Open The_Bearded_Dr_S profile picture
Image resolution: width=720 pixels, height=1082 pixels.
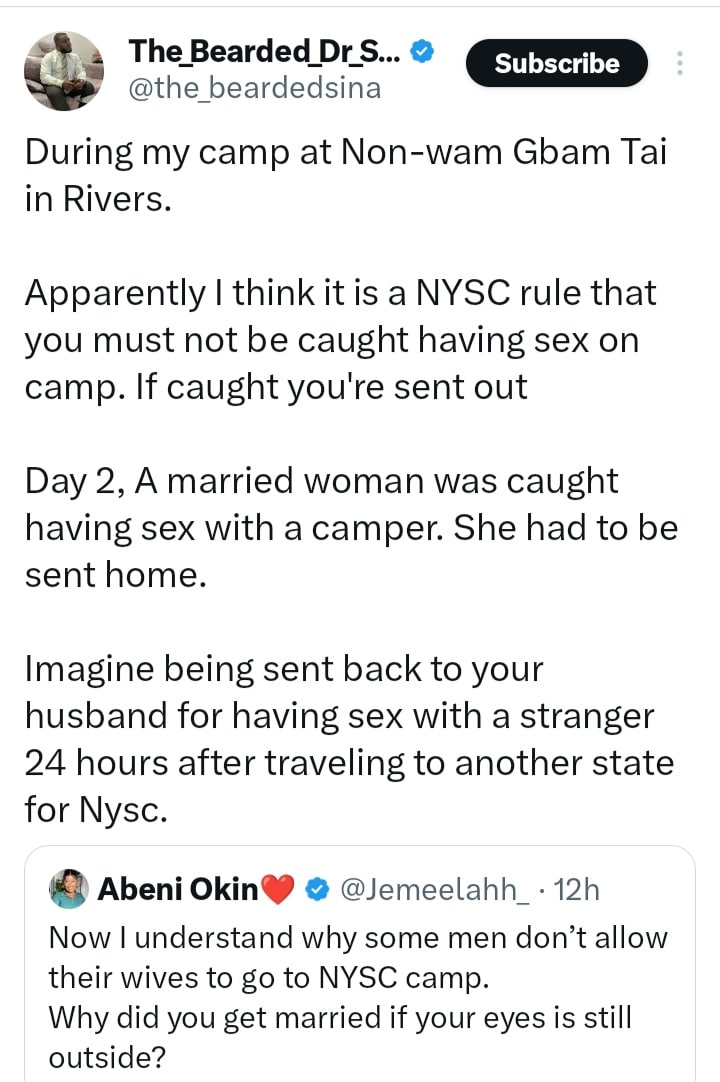click(63, 69)
